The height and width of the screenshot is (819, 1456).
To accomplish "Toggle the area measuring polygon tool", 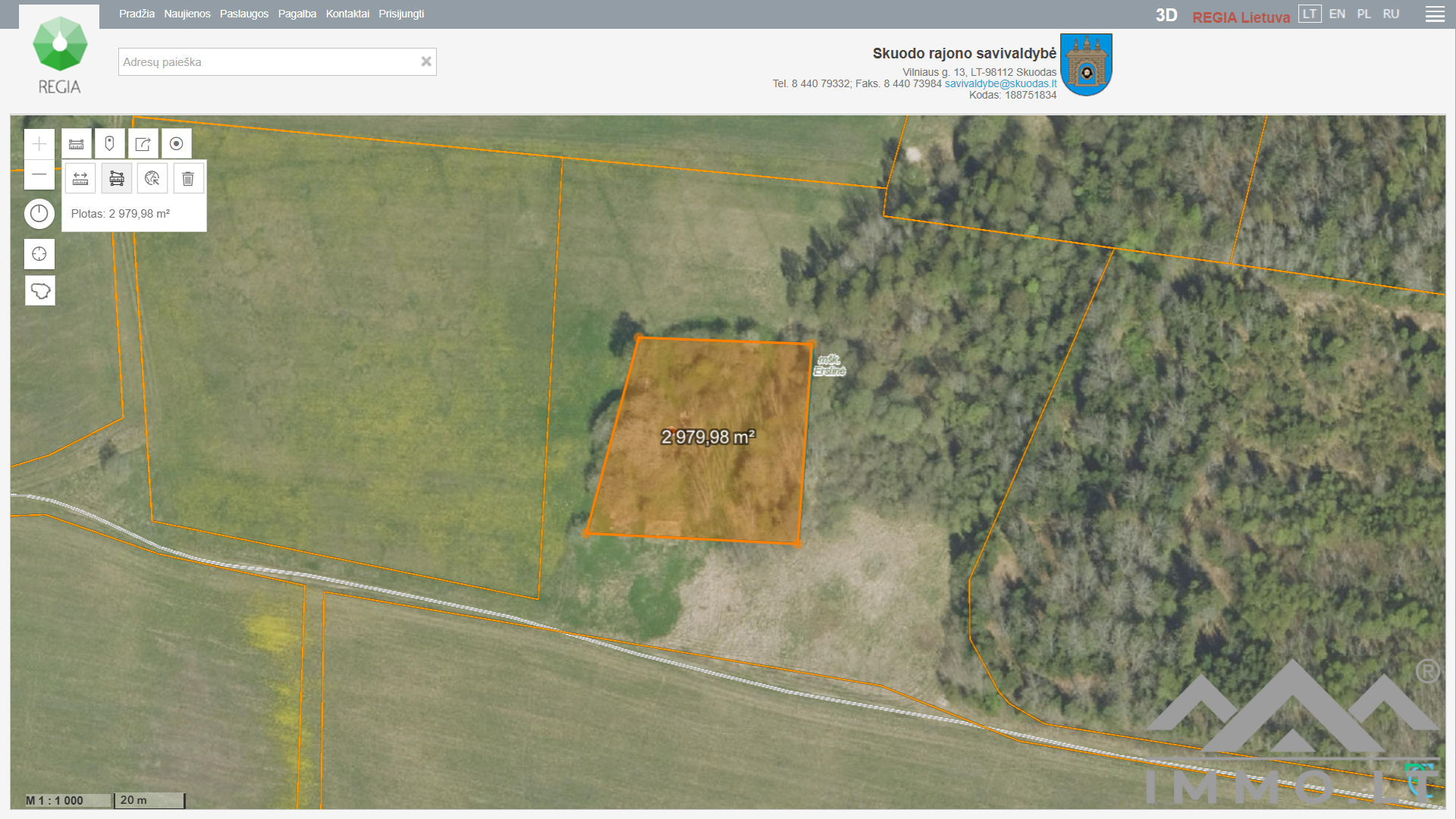I will pos(117,178).
